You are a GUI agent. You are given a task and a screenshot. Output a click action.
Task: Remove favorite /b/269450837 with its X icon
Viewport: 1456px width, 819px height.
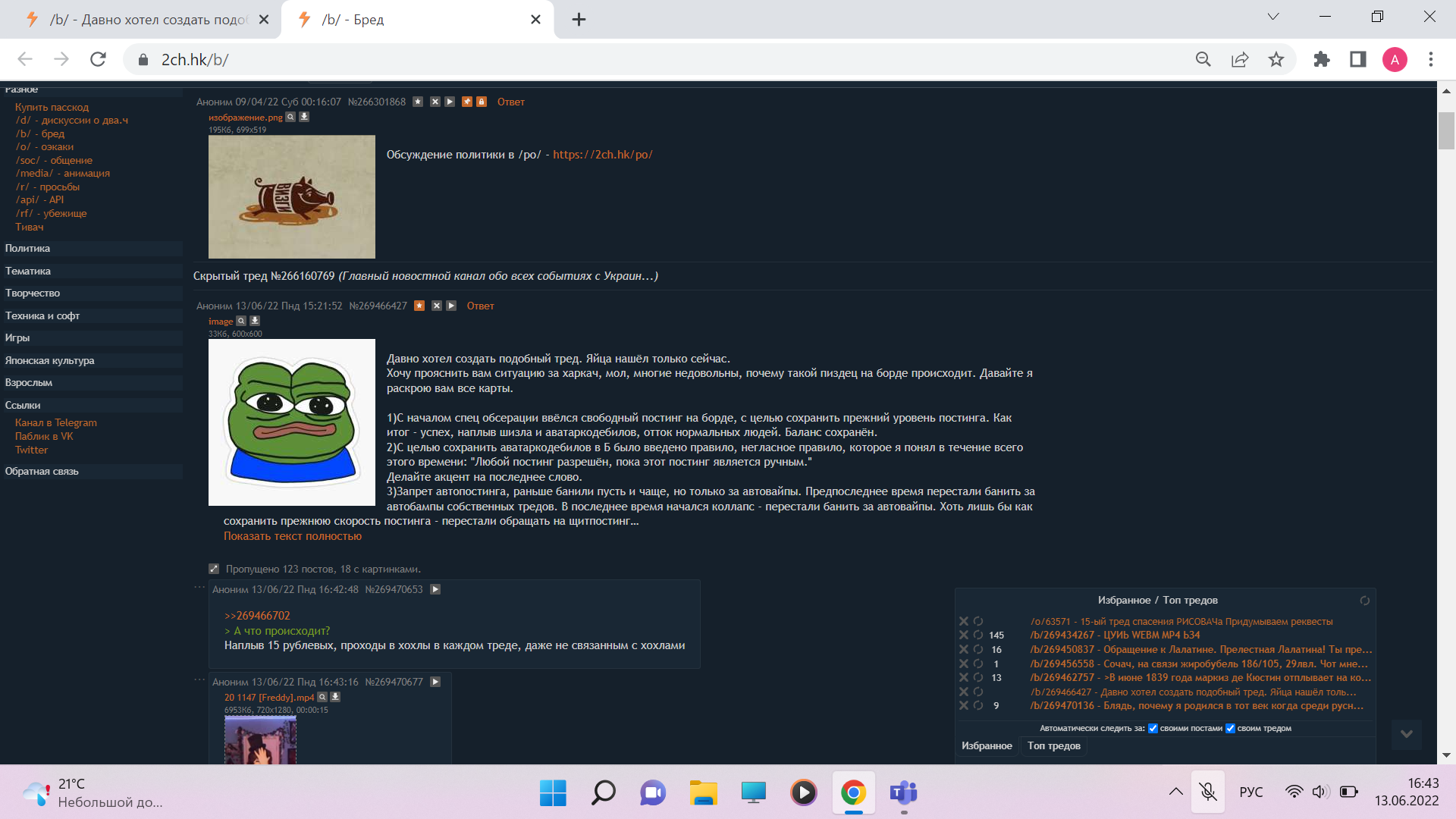click(x=964, y=649)
